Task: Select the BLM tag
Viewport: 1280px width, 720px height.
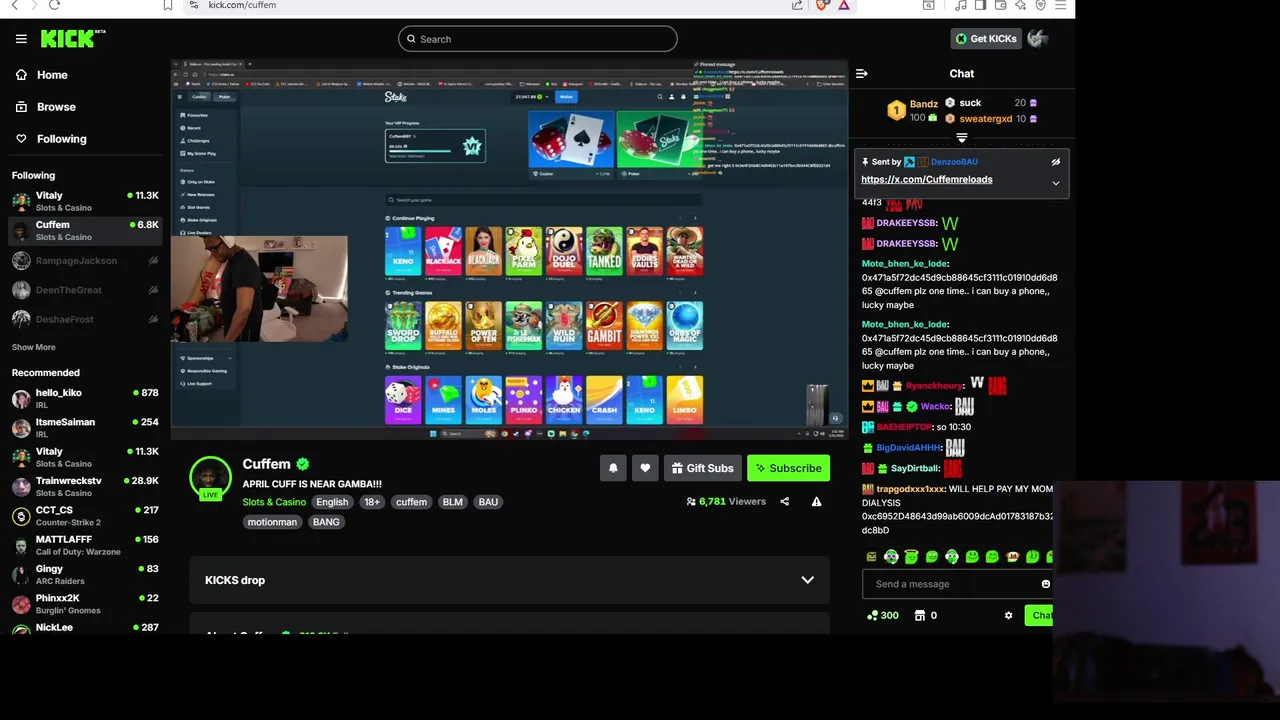Action: 453,502
